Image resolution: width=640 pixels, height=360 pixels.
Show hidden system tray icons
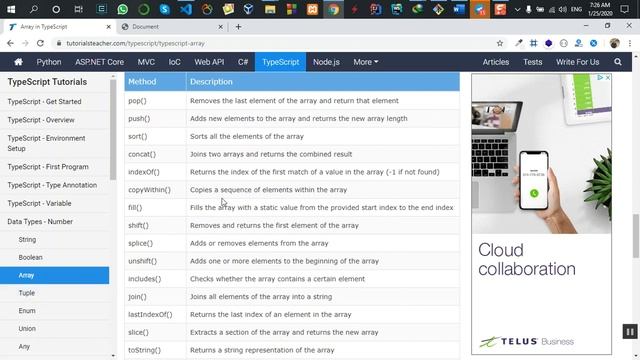[x=517, y=9]
